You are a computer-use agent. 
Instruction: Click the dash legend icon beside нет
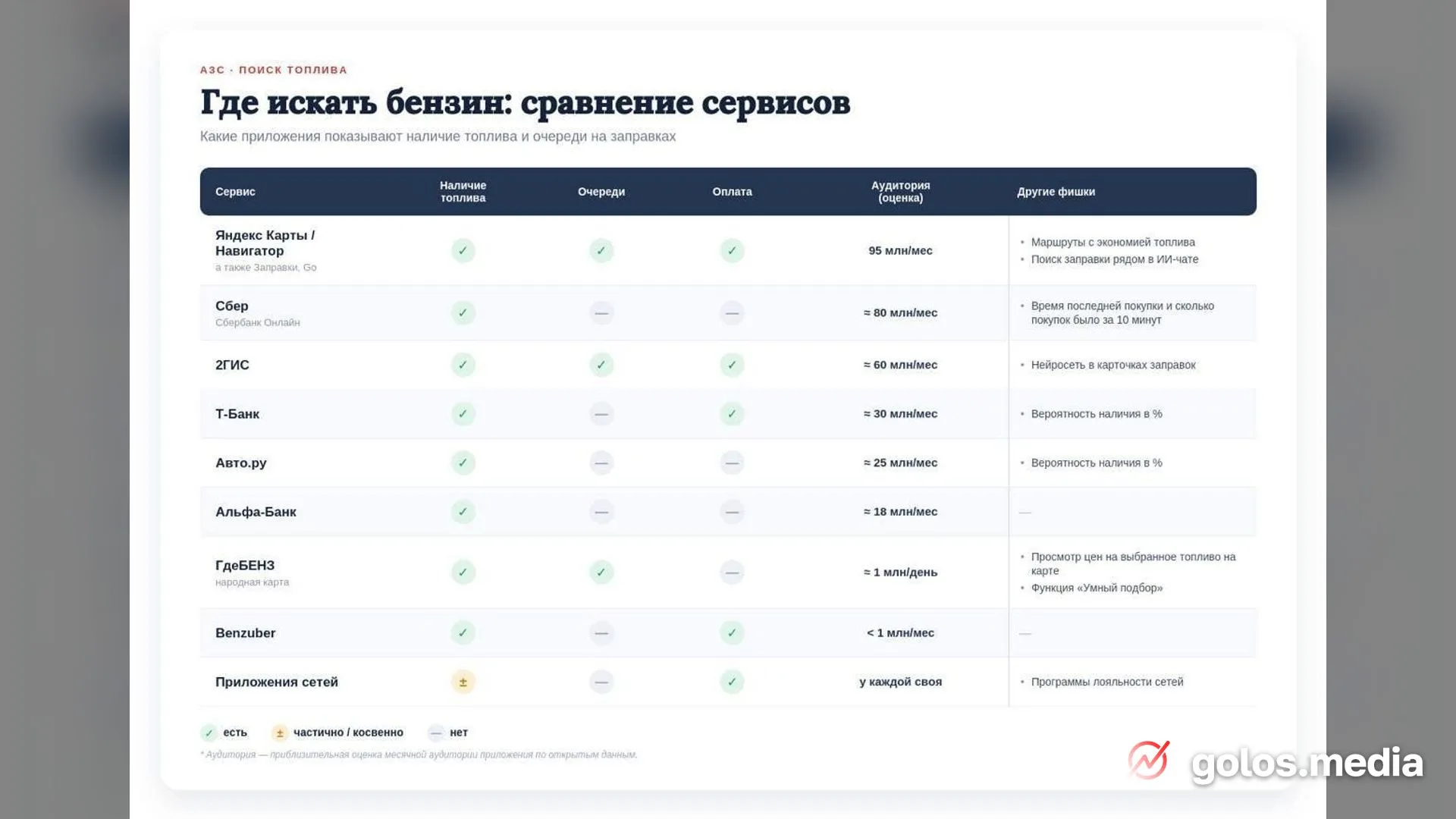coord(435,733)
